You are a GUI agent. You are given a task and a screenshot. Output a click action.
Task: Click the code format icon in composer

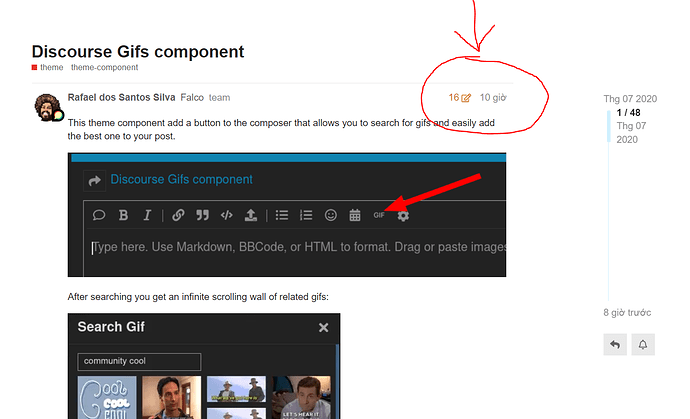[227, 215]
